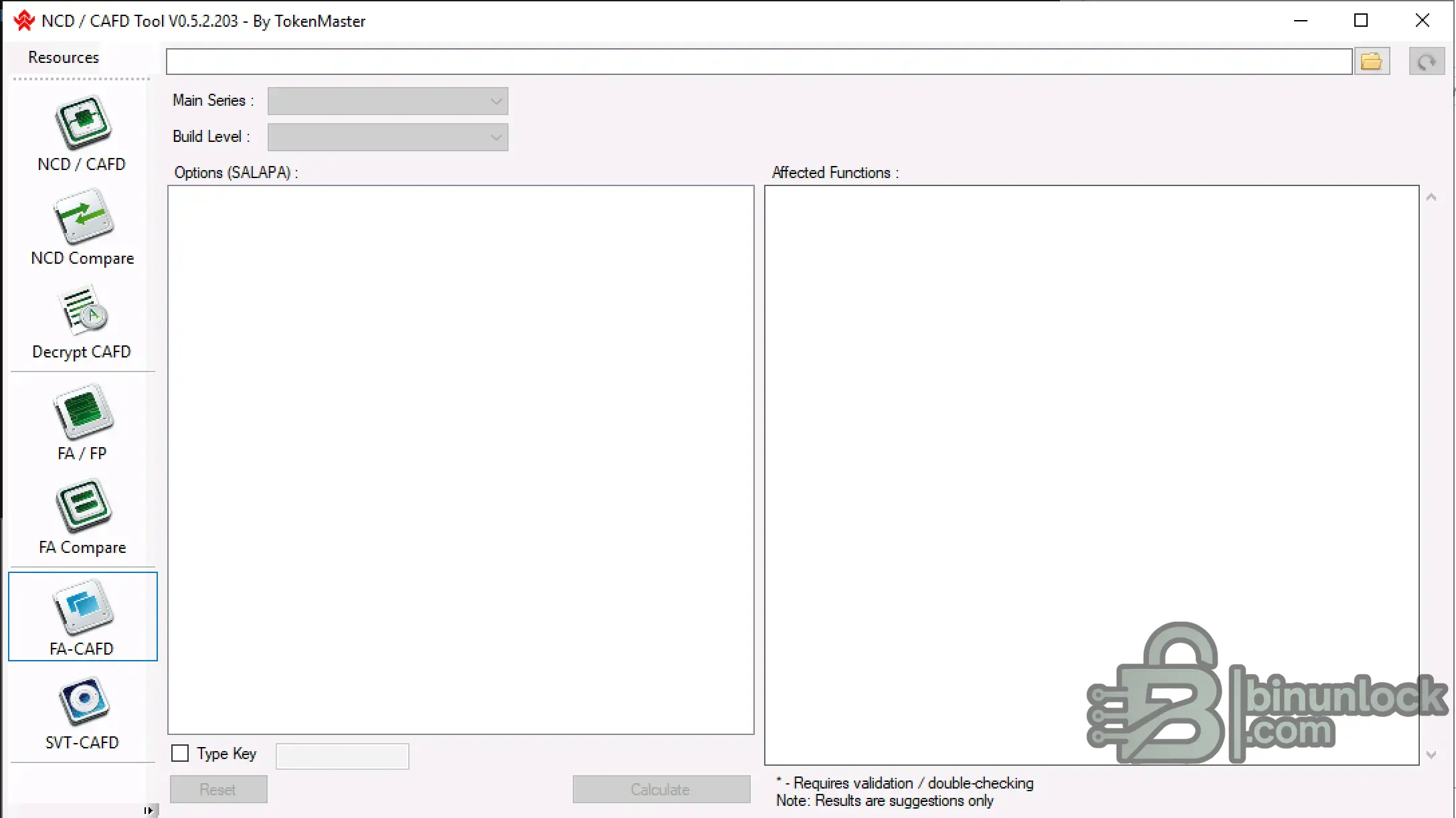The width and height of the screenshot is (1456, 818).
Task: Click the 'Note: Results are suggestions only' text
Action: (x=885, y=801)
